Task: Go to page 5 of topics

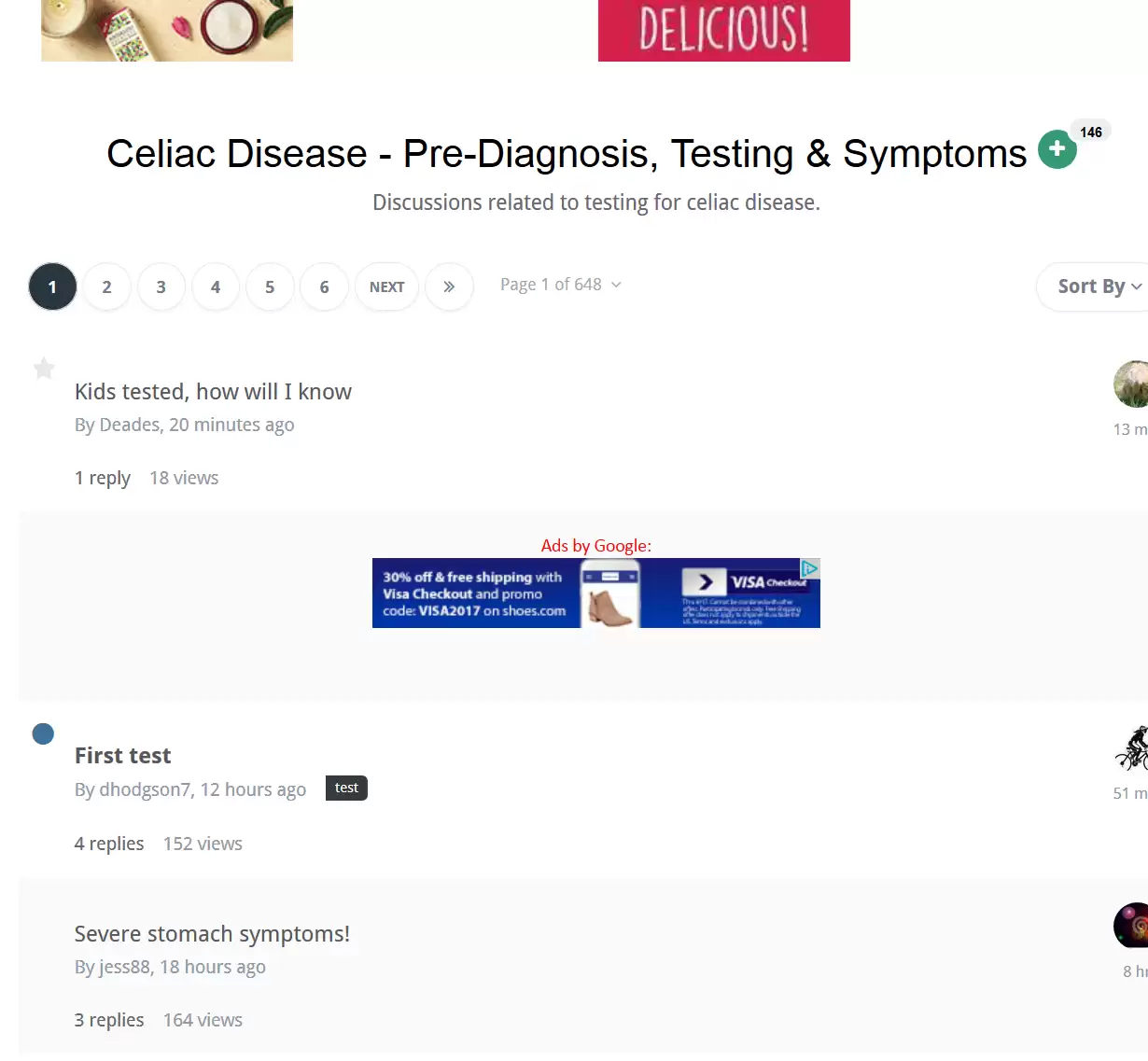Action: click(x=270, y=286)
